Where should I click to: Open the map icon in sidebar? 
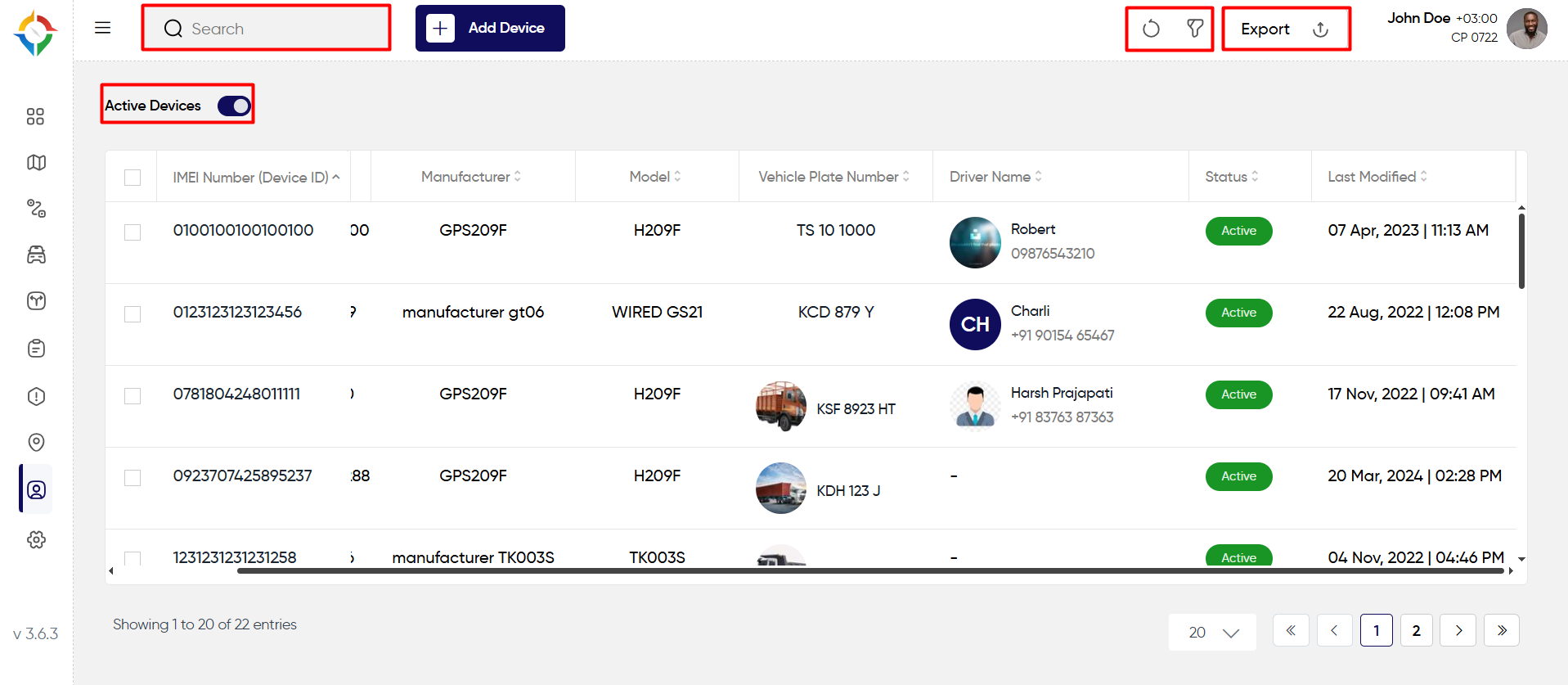[36, 162]
